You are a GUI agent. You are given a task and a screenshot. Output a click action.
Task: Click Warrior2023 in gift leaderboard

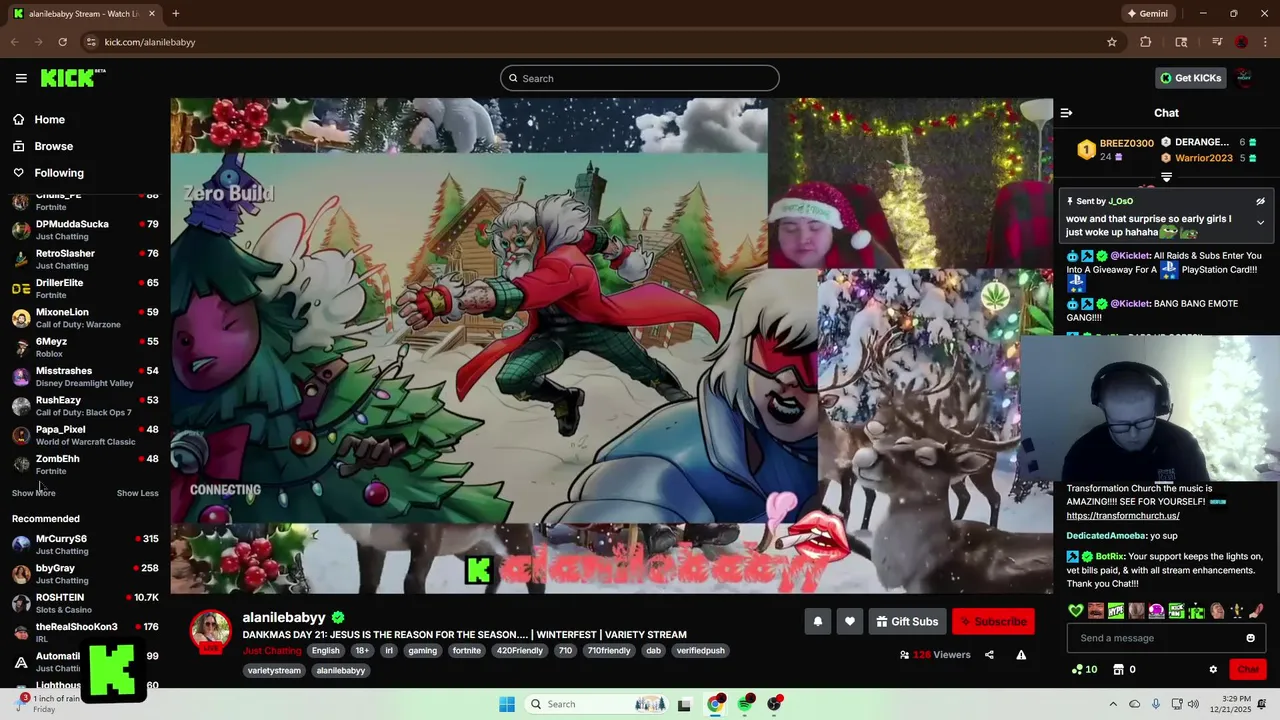pos(1203,158)
